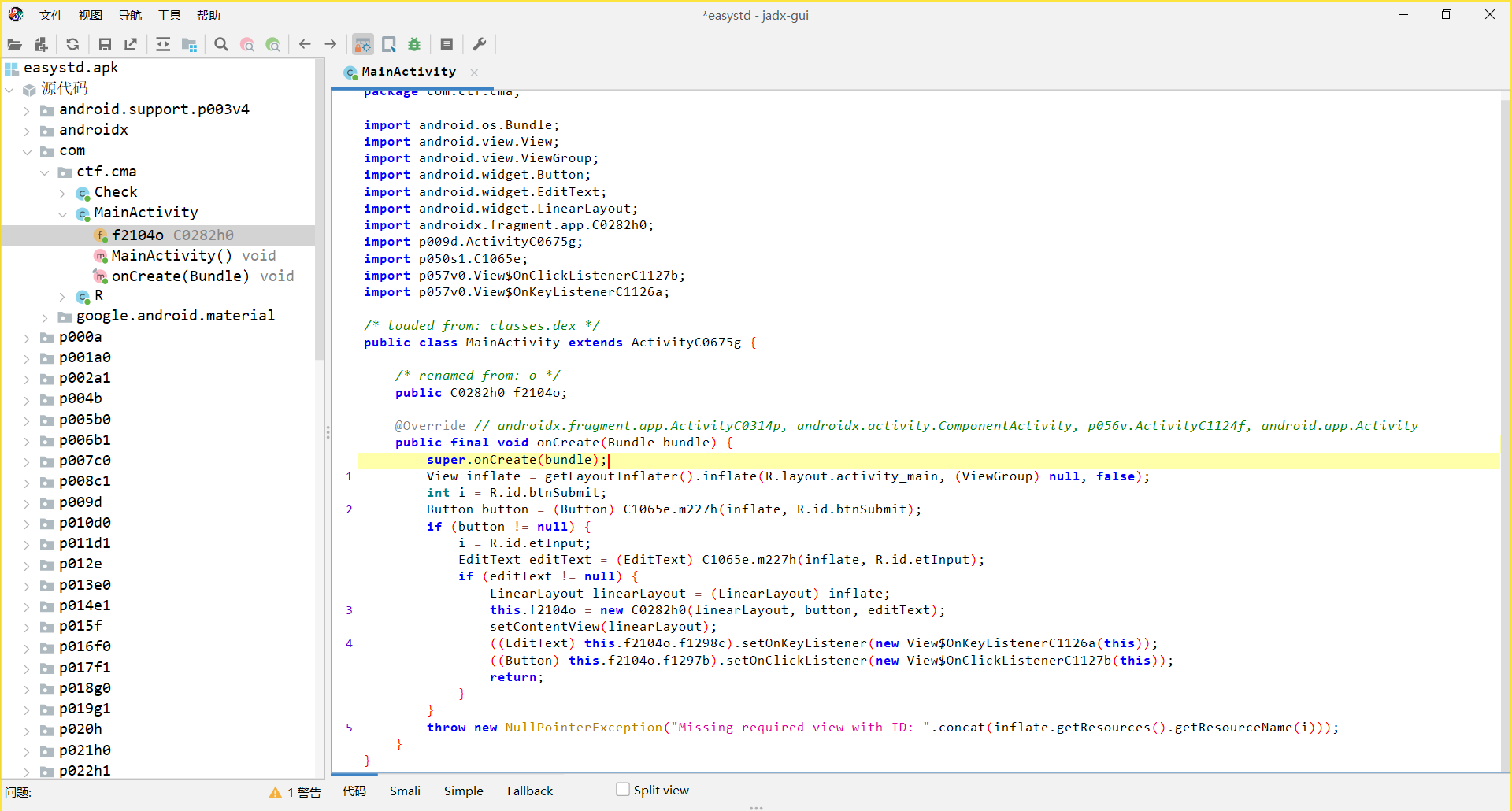Viewport: 1512px width, 811px height.
Task: Open the 工具 menu
Action: pyautogui.click(x=169, y=15)
